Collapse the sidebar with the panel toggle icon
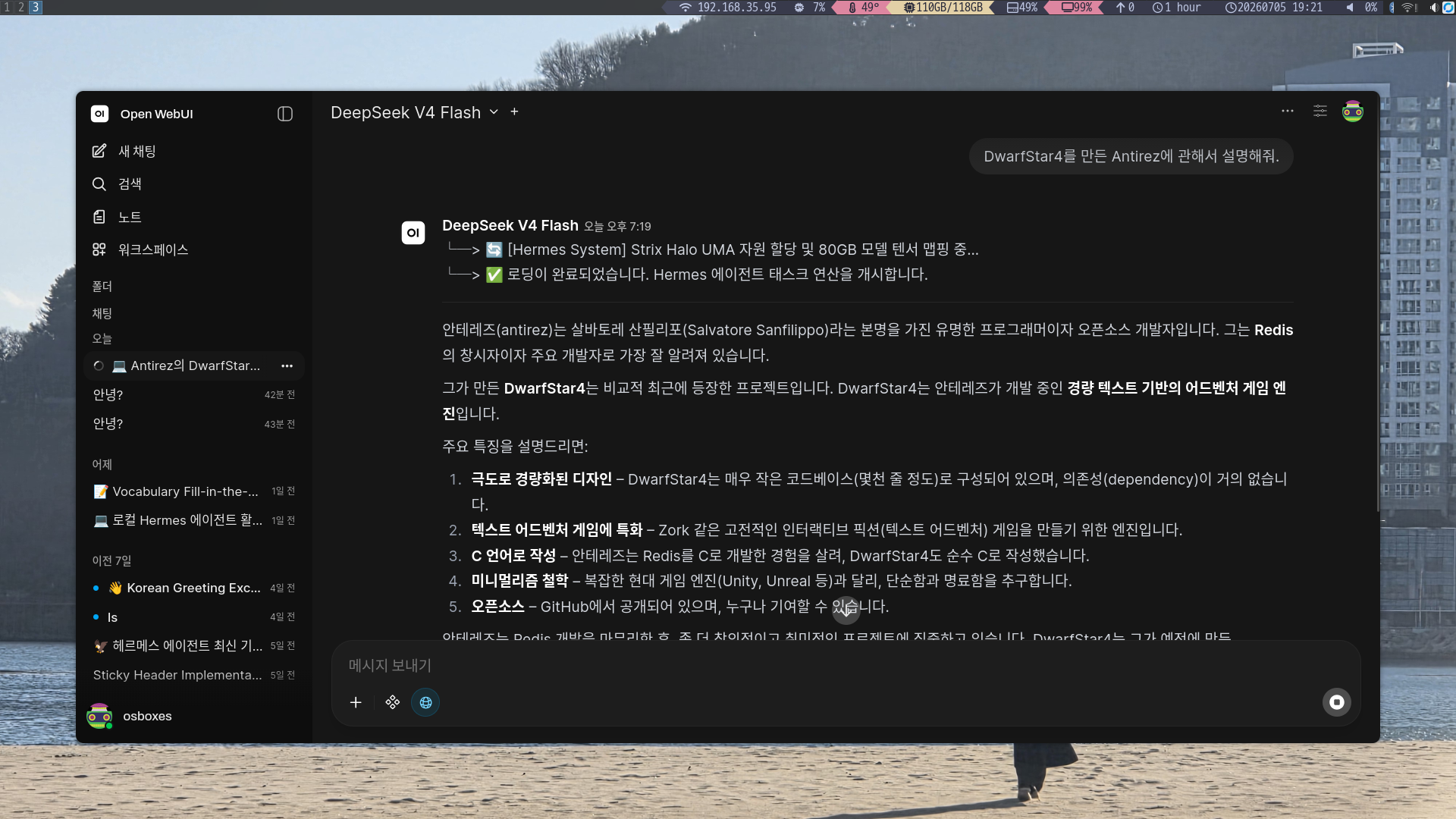Screen dimensions: 1456x819 [285, 114]
